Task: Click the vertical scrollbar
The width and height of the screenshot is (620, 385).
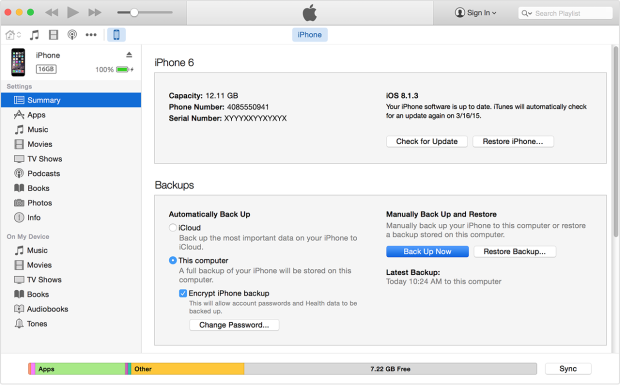Action: (616, 141)
